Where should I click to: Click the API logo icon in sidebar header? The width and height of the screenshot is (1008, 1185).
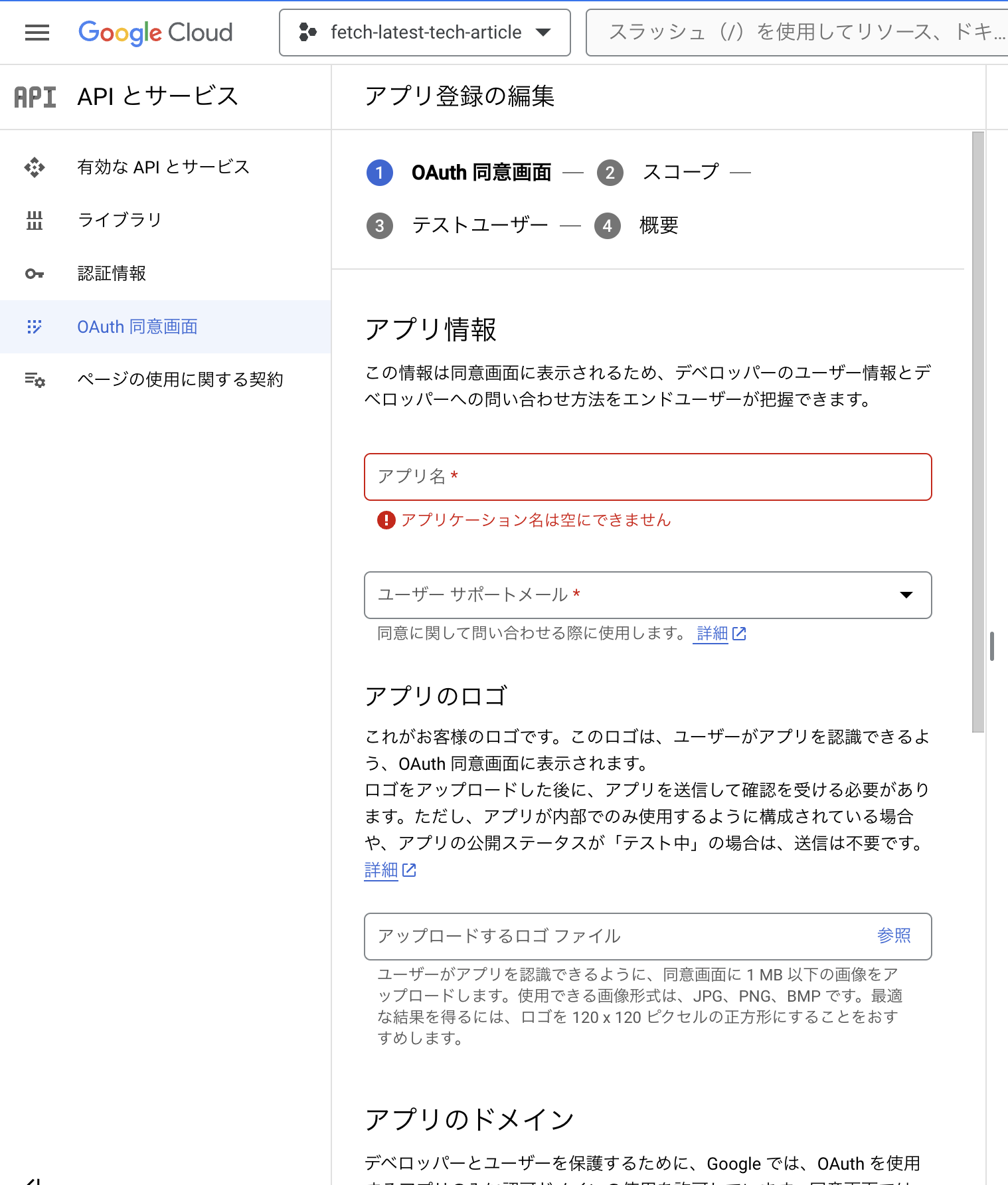pyautogui.click(x=35, y=97)
